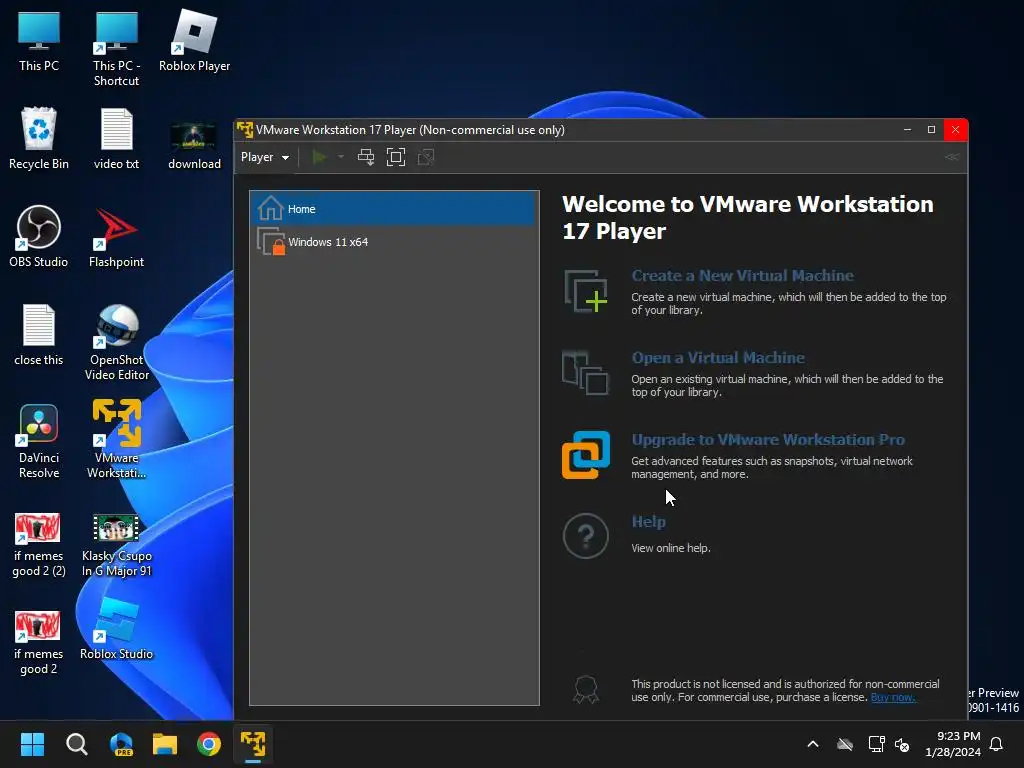Screen dimensions: 1024x768
Task: Click Open a Virtual Machine link
Action: click(718, 358)
